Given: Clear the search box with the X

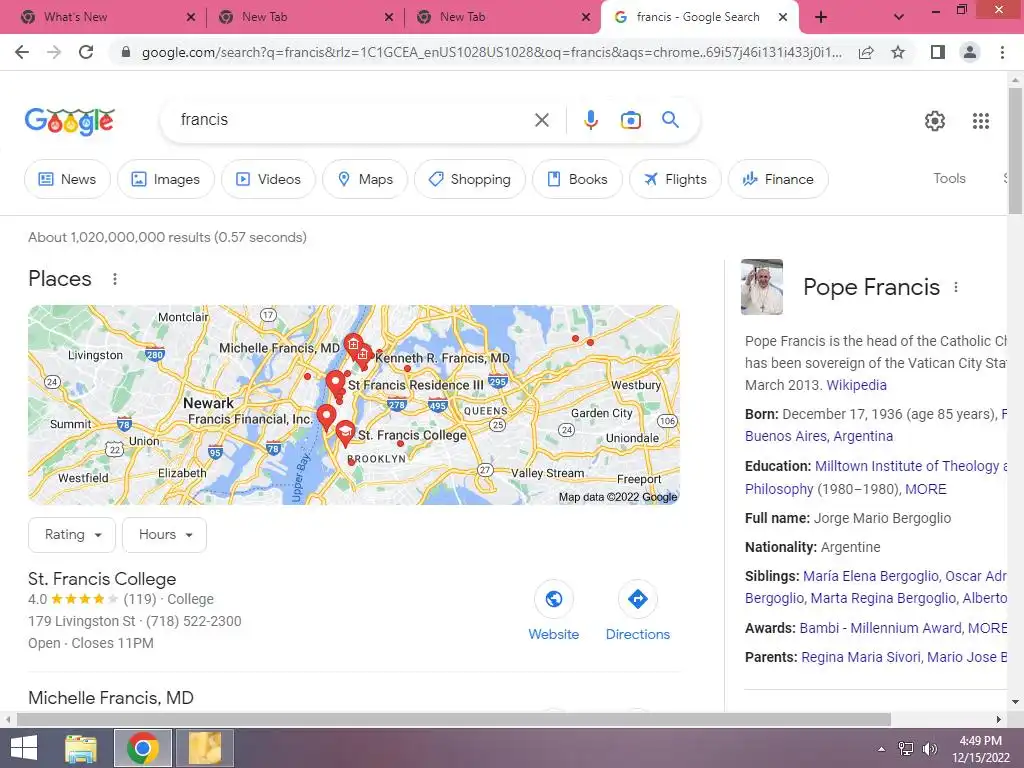Looking at the screenshot, I should 541,120.
